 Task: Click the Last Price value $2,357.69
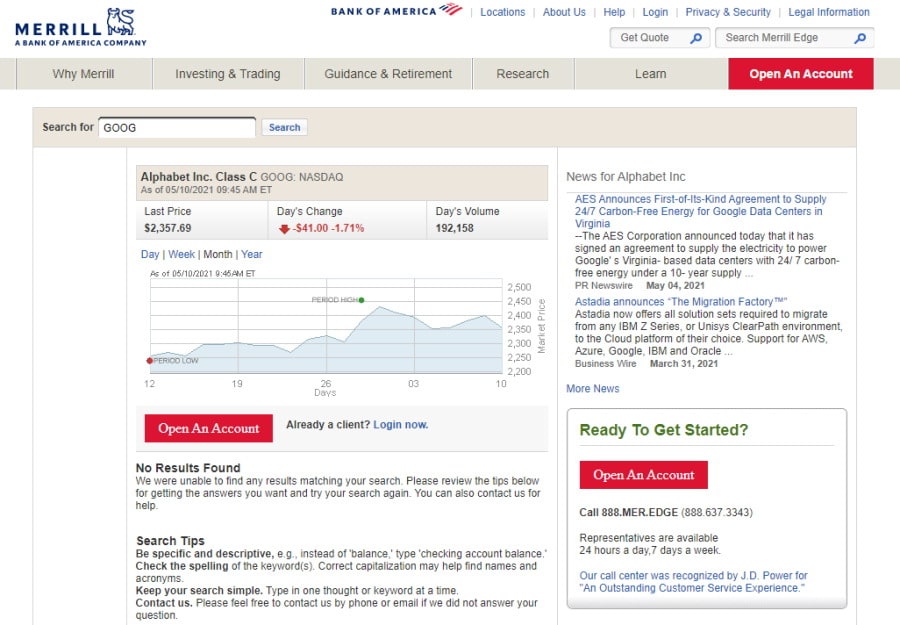tap(168, 228)
